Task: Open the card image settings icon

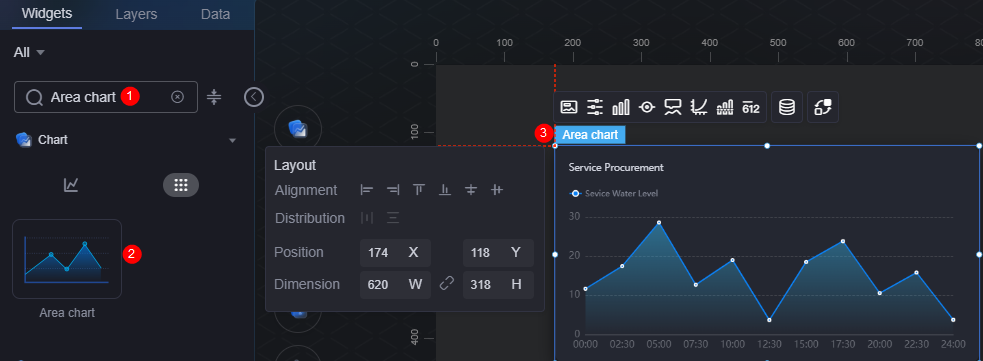Action: (569, 107)
